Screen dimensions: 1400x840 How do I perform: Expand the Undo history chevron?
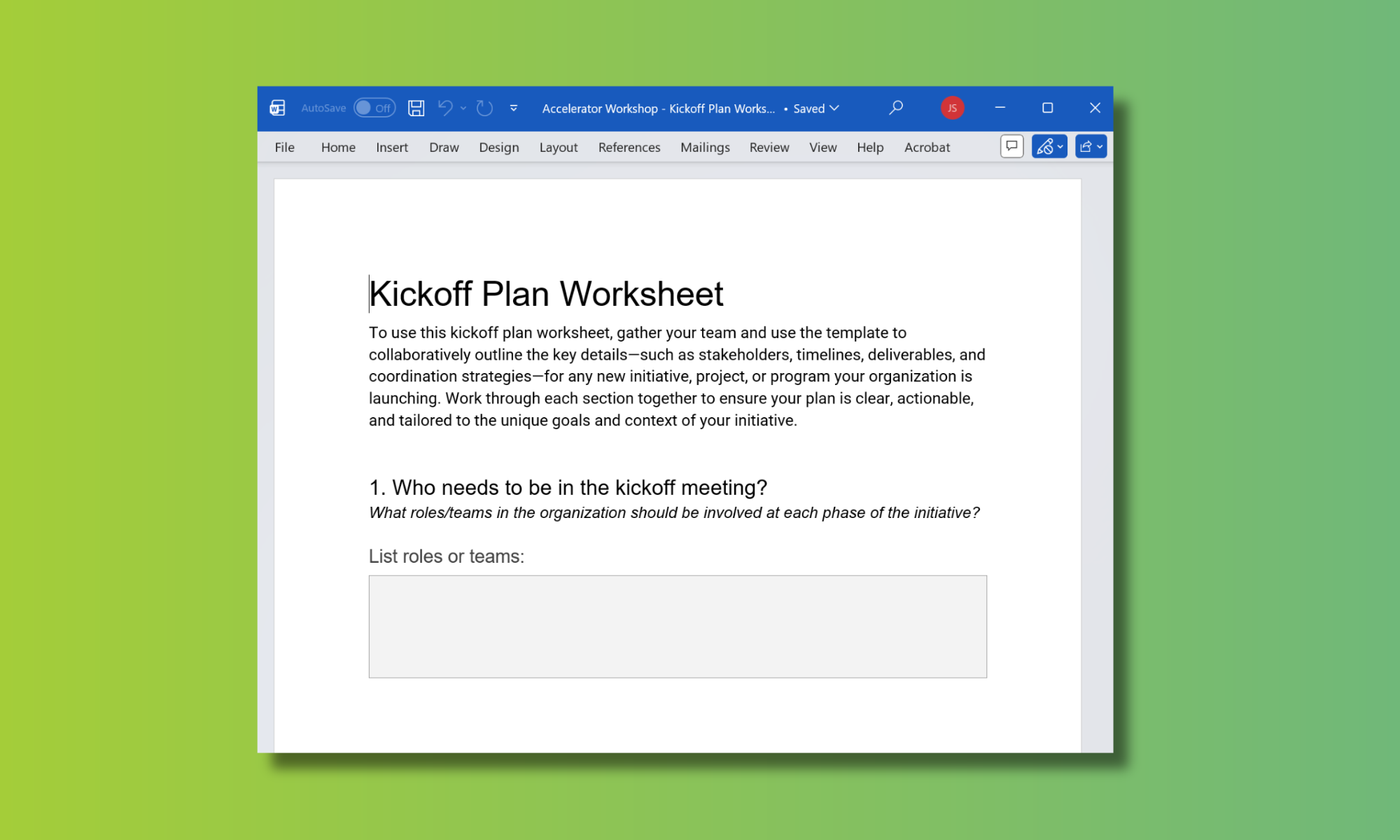coord(463,109)
